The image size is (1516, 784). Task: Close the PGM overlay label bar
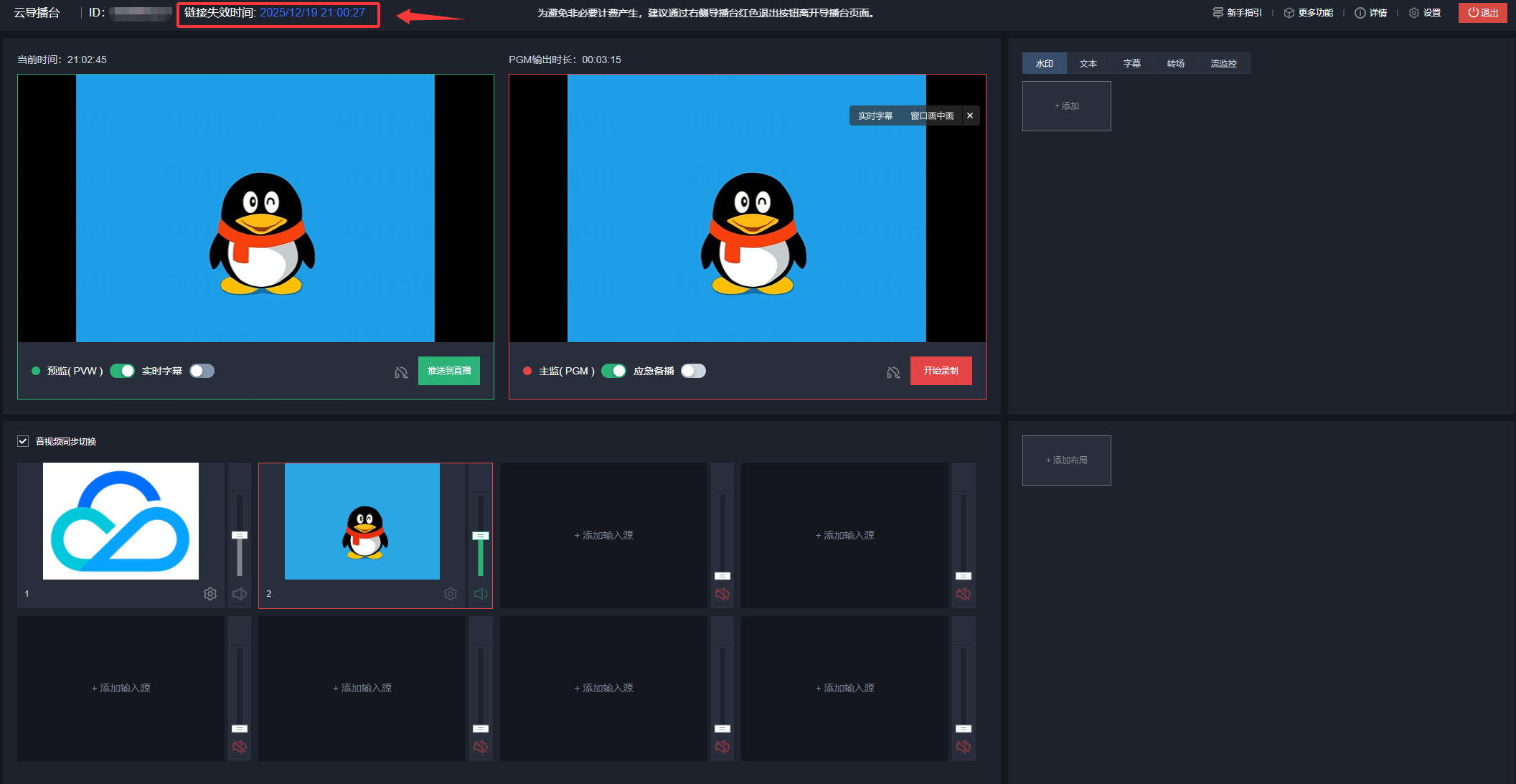970,115
